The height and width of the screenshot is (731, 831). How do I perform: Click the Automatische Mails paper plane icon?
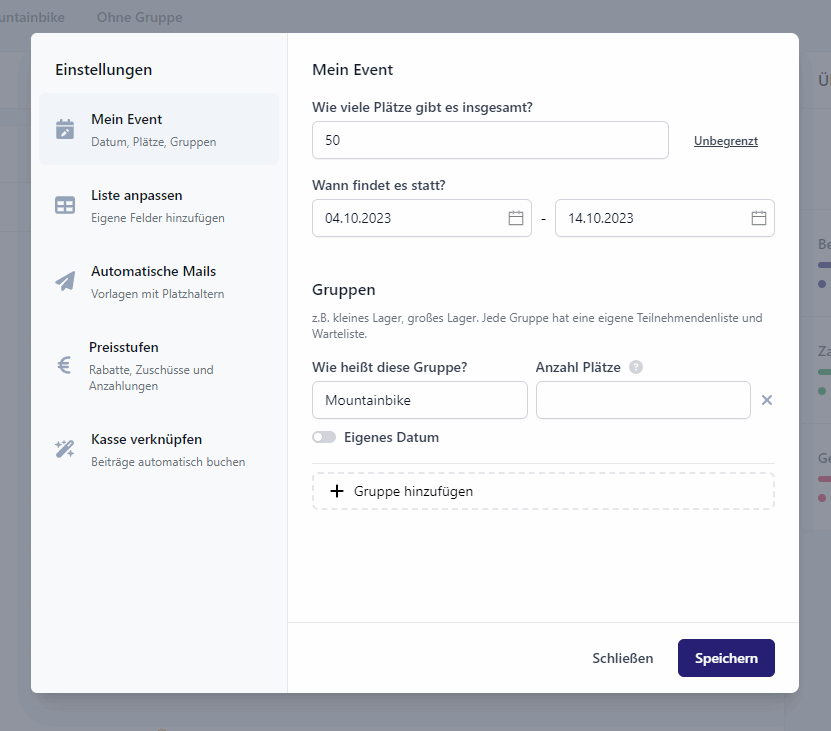click(x=65, y=281)
